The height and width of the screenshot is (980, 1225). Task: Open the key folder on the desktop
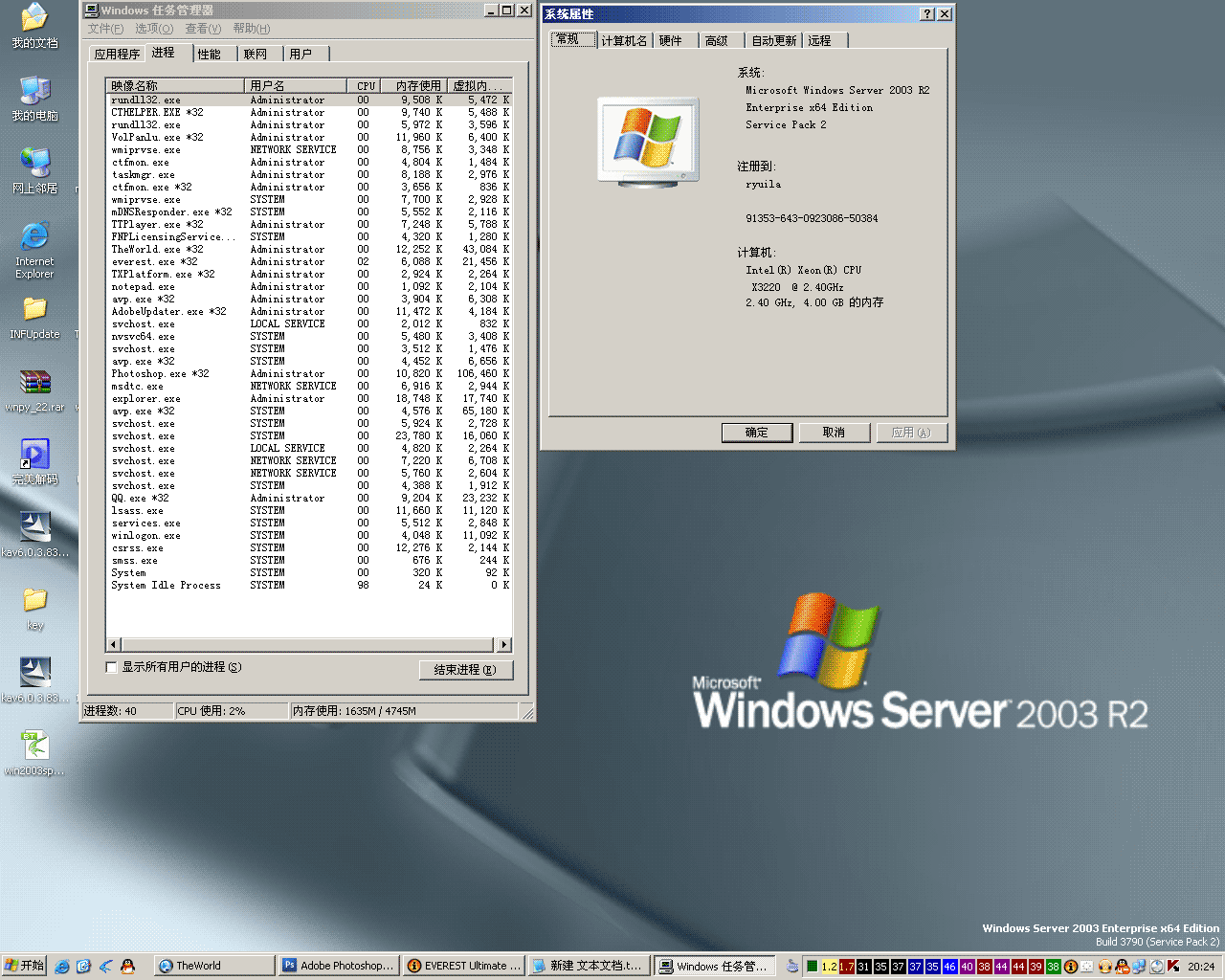[34, 609]
